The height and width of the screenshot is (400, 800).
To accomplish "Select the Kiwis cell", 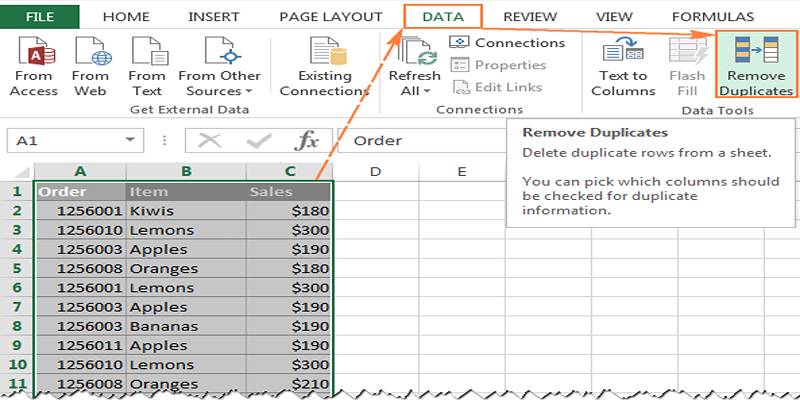I will point(186,211).
